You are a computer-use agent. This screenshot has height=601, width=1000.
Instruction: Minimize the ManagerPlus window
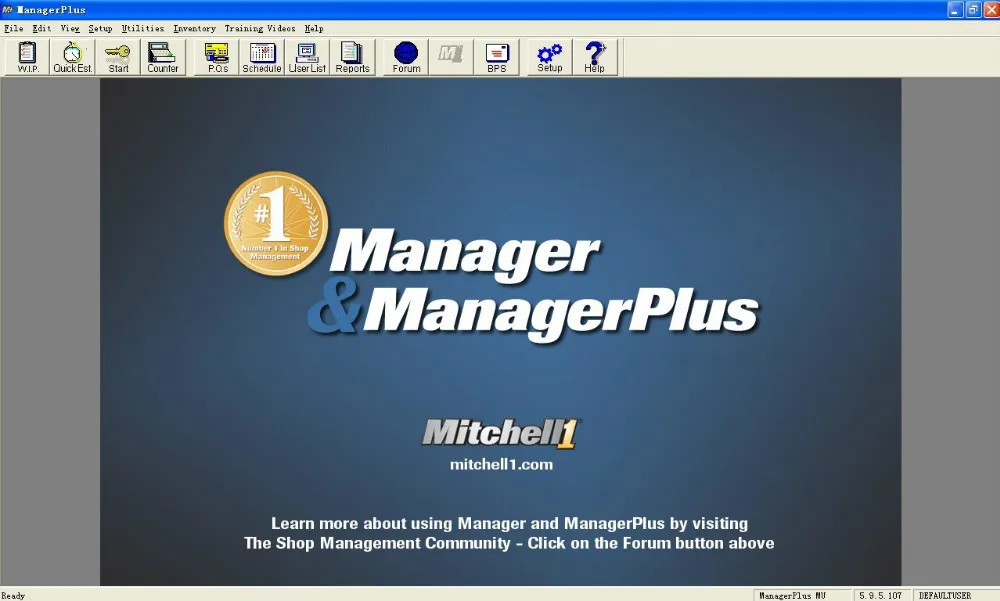click(x=955, y=10)
